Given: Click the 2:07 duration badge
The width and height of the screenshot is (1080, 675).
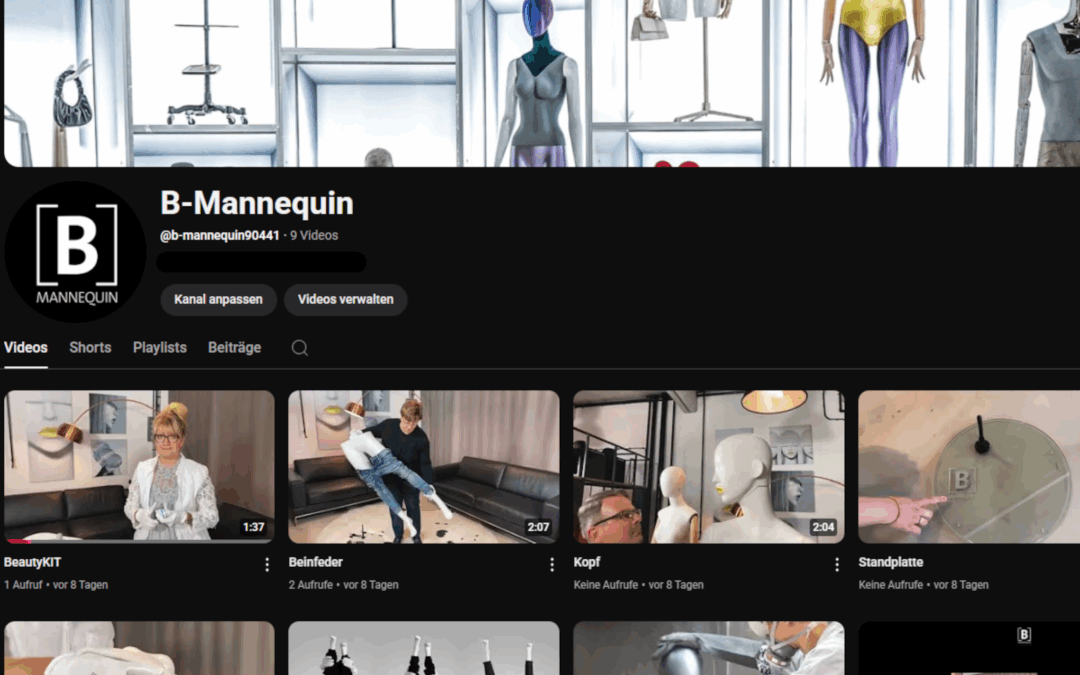Looking at the screenshot, I should [x=538, y=527].
